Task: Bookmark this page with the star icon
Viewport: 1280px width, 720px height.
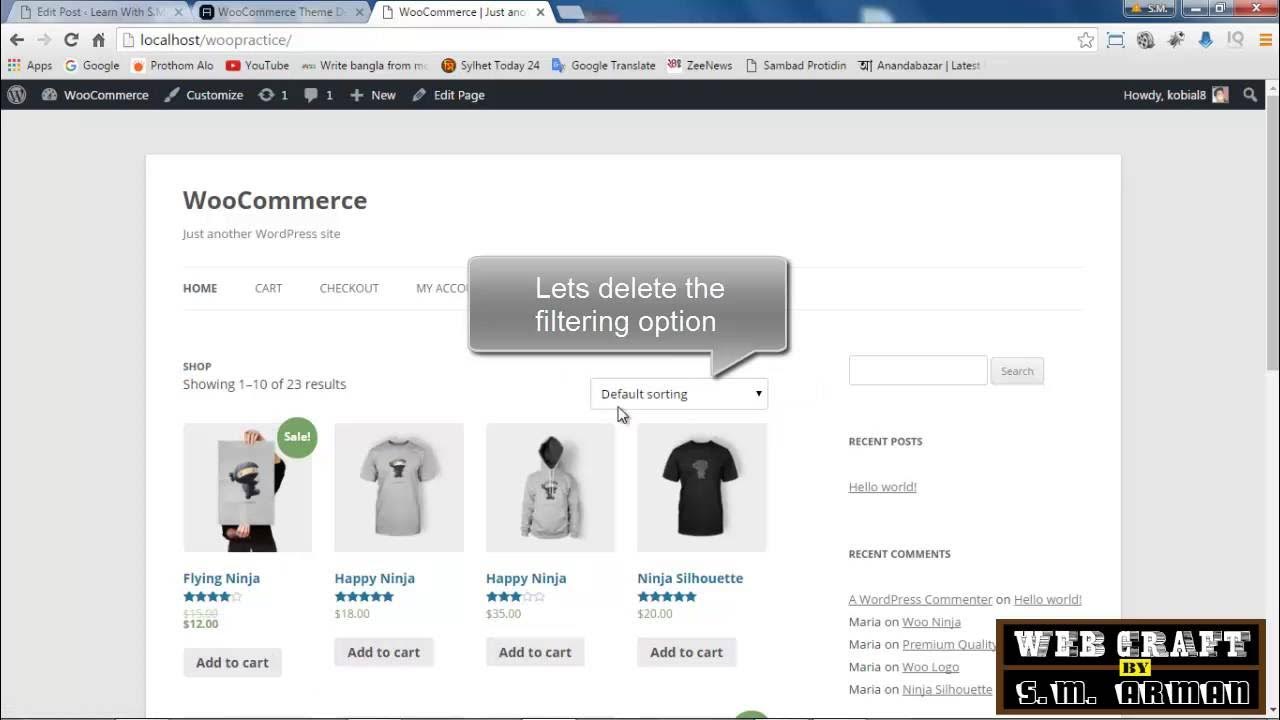Action: pyautogui.click(x=1085, y=40)
